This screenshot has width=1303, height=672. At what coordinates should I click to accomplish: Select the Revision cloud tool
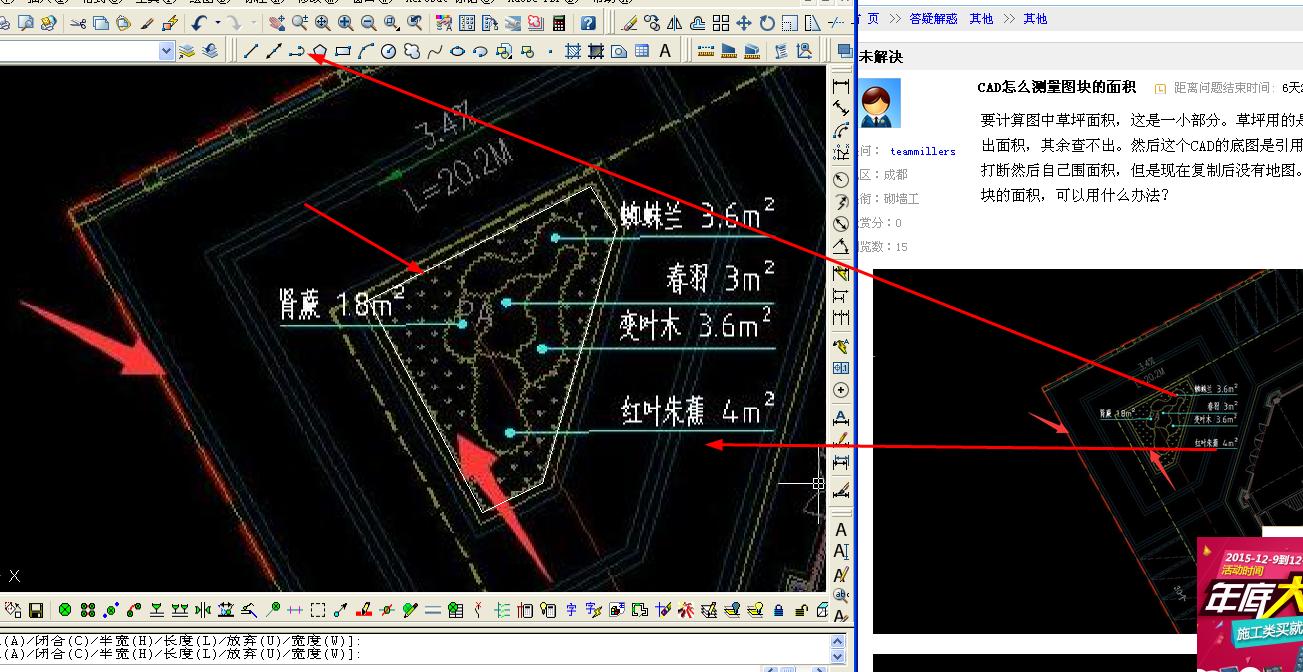tap(411, 51)
